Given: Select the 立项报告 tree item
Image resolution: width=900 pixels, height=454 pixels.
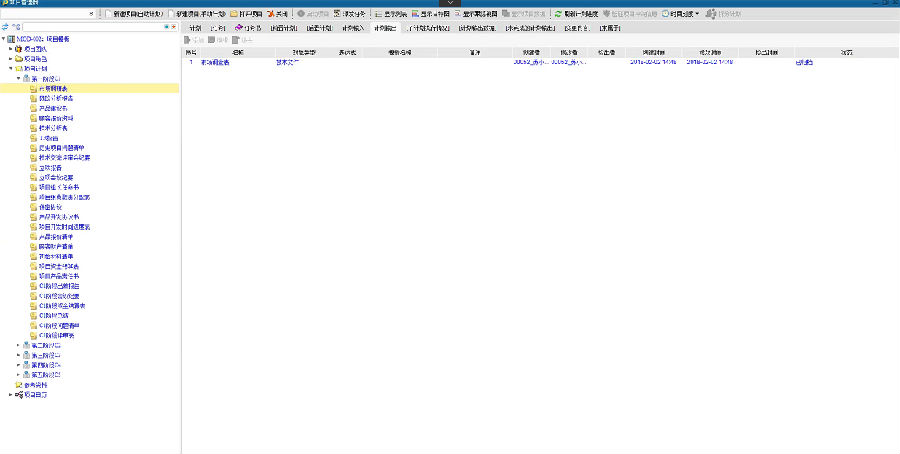Looking at the screenshot, I should 51,168.
